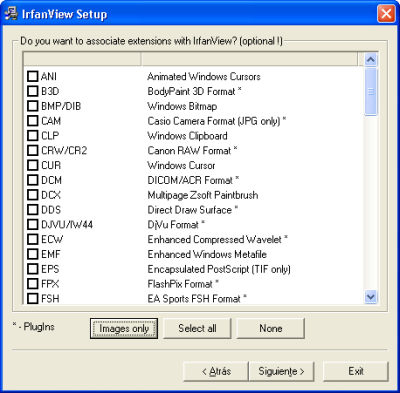Click the Select all button
The image size is (400, 393).
197,328
